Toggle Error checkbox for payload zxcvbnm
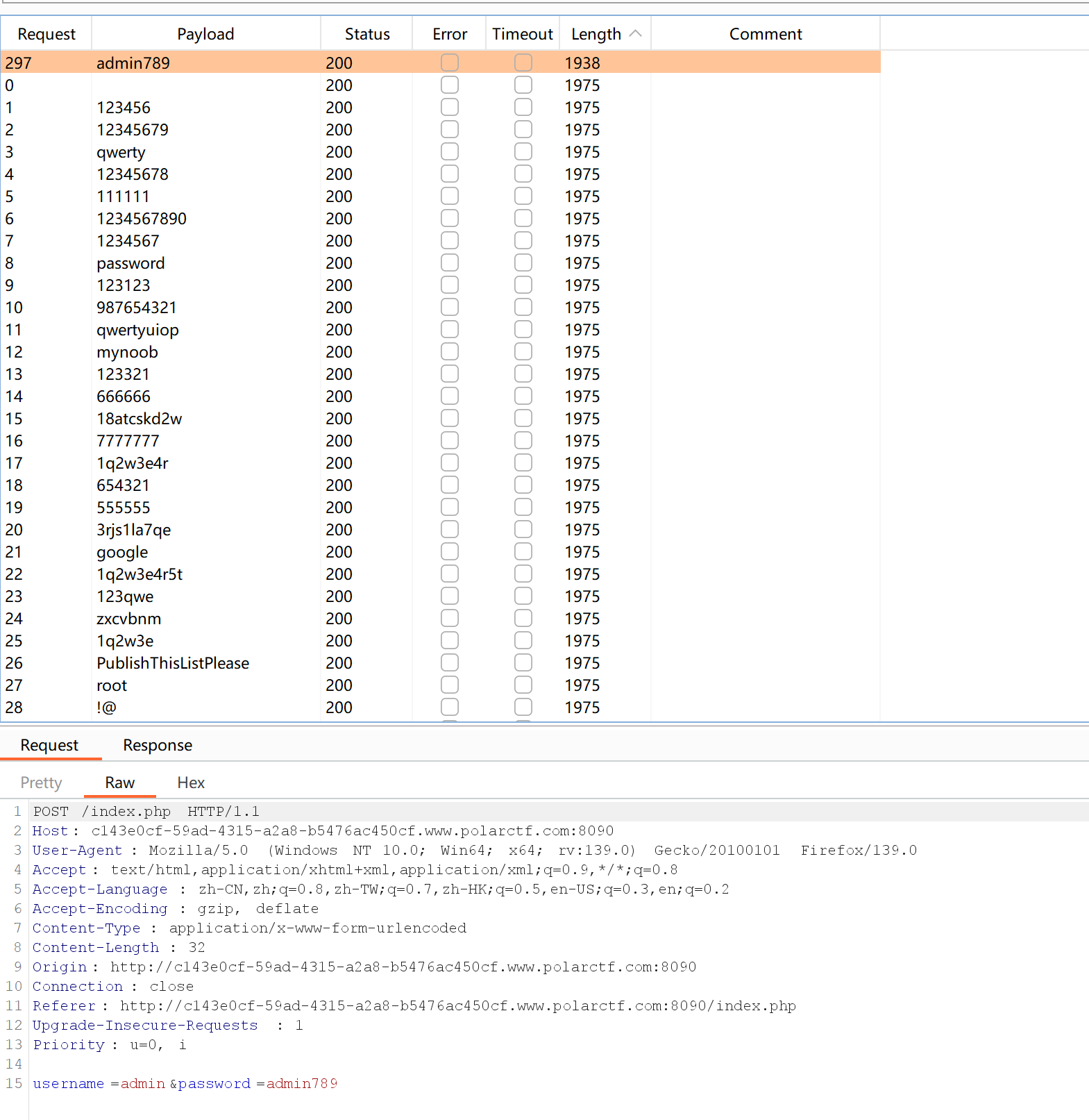Screen dimensions: 1089x1120 click(x=450, y=618)
